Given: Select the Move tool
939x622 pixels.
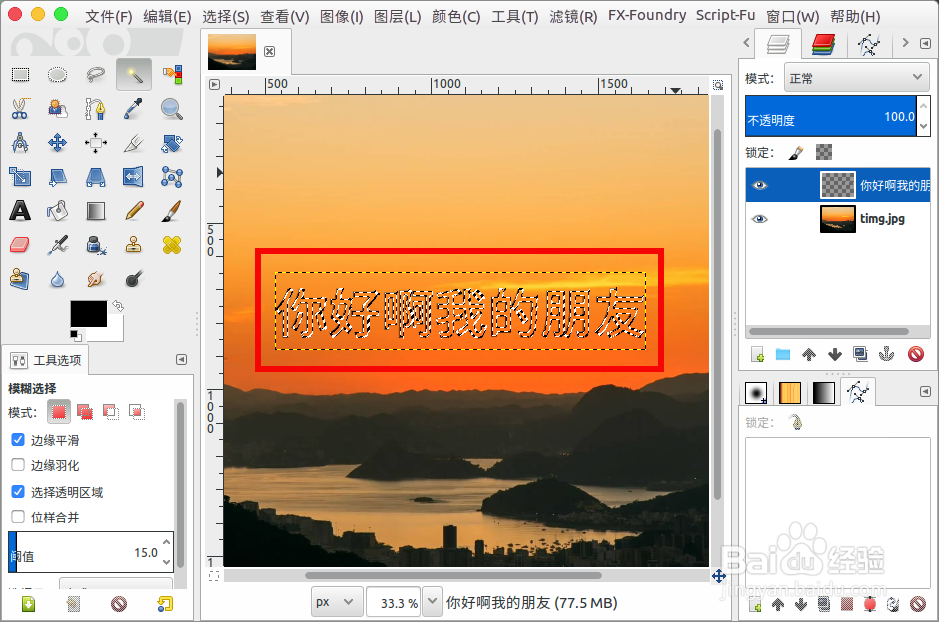Looking at the screenshot, I should pyautogui.click(x=57, y=143).
